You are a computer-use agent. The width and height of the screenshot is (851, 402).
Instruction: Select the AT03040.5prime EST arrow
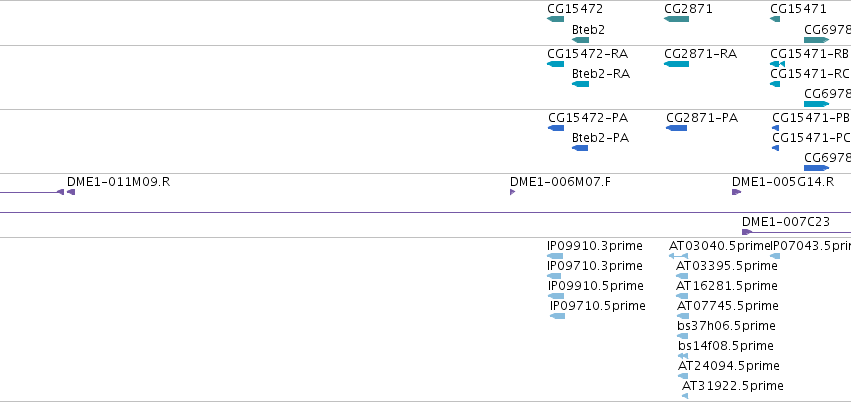click(678, 256)
